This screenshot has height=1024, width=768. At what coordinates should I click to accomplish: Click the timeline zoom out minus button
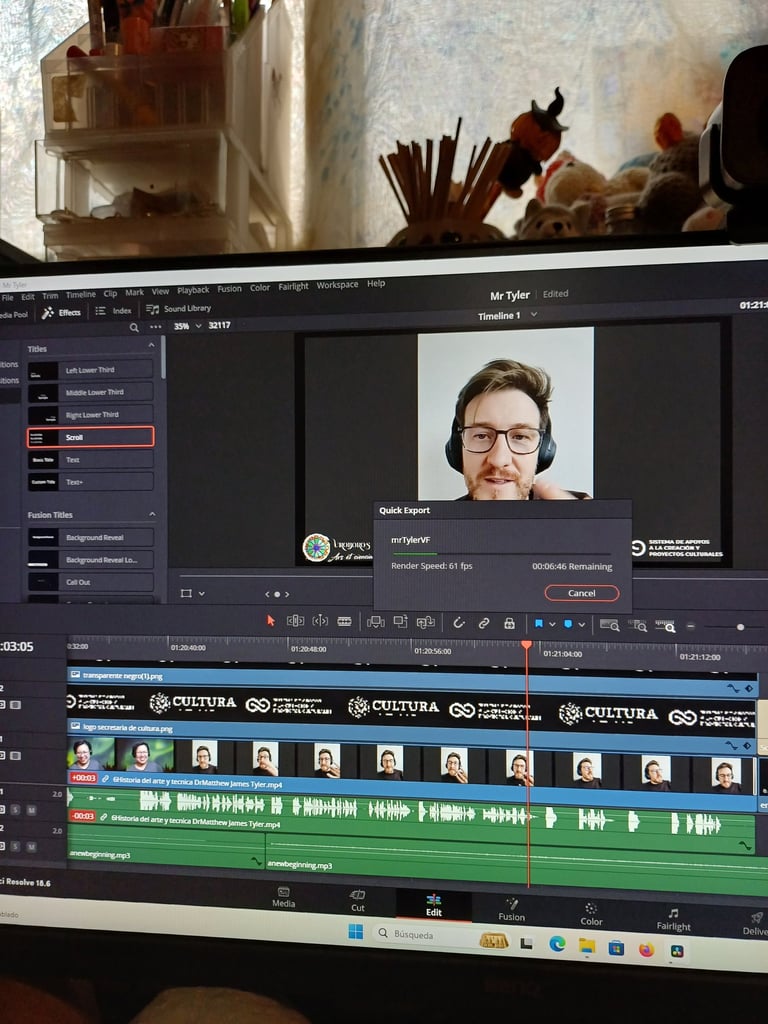(691, 626)
